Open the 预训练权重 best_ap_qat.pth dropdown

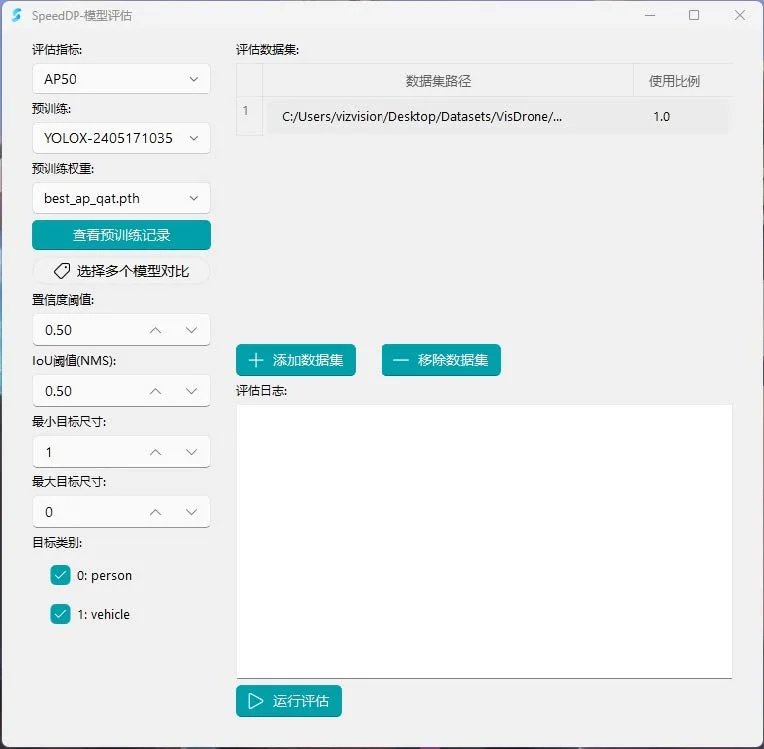[x=121, y=198]
